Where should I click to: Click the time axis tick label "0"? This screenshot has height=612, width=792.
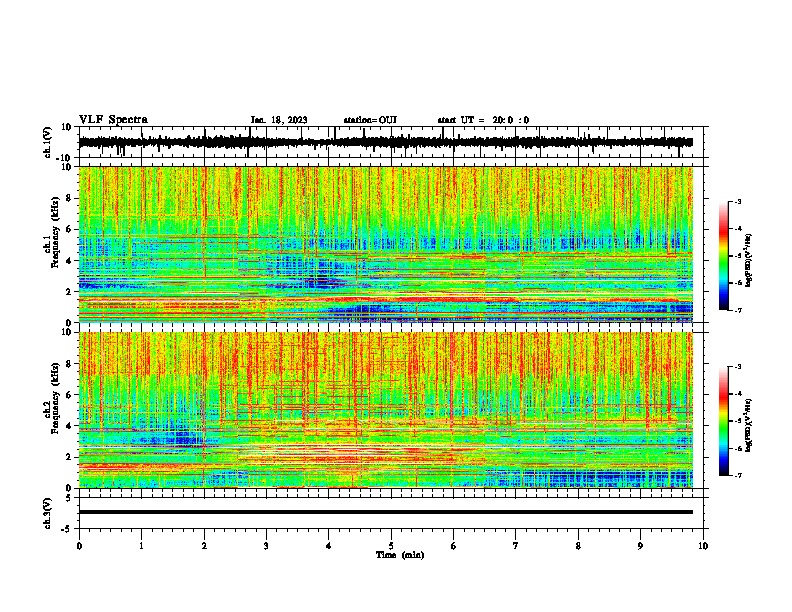coord(79,546)
